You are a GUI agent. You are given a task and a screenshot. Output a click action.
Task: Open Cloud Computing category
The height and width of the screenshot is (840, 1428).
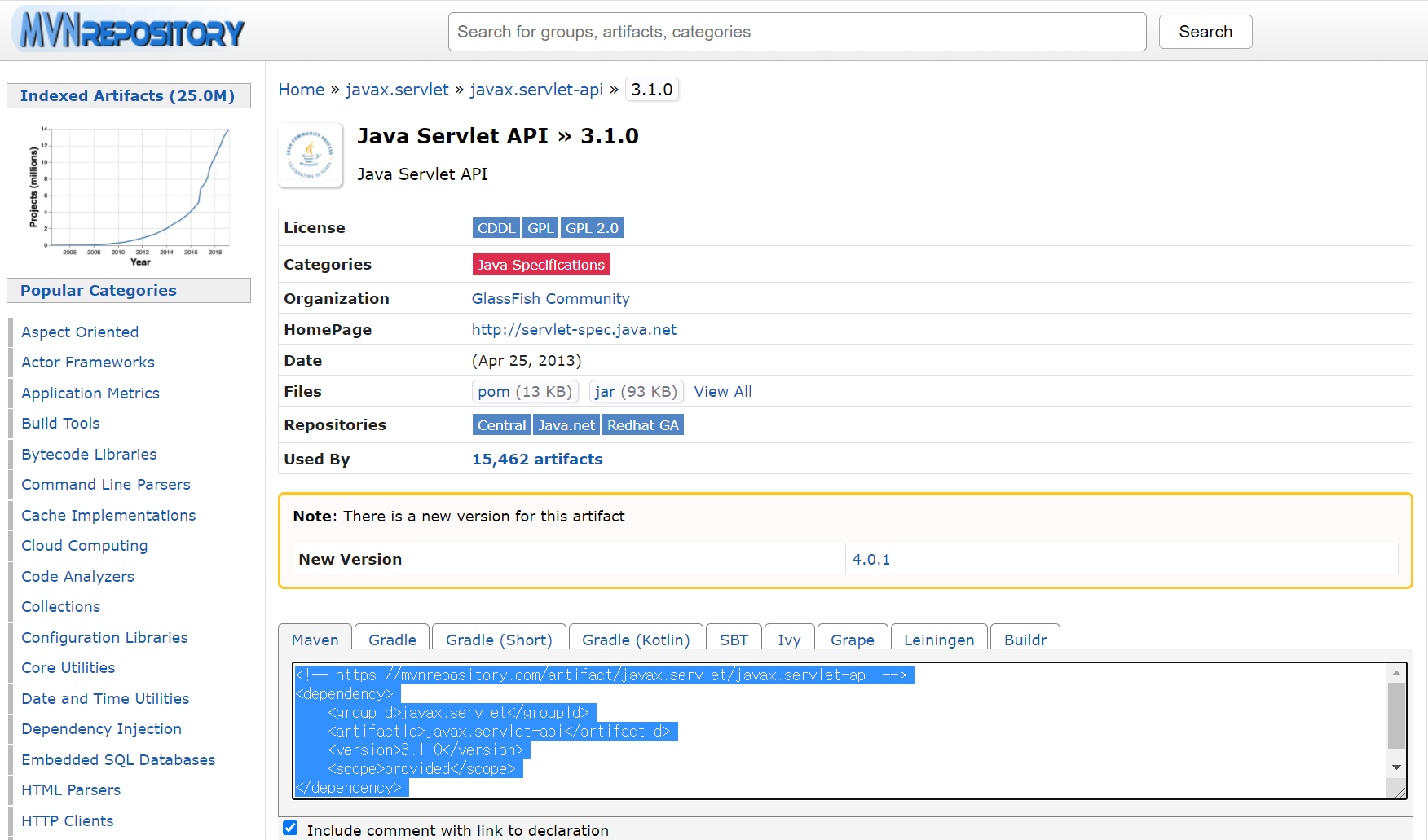pos(85,546)
